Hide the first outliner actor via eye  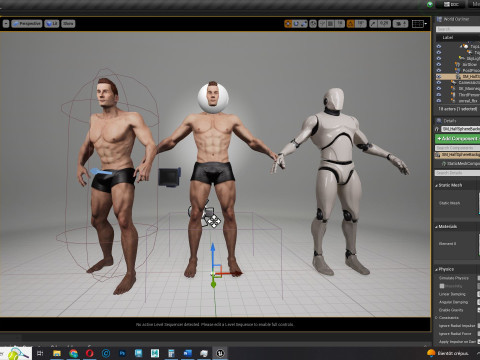(x=439, y=46)
